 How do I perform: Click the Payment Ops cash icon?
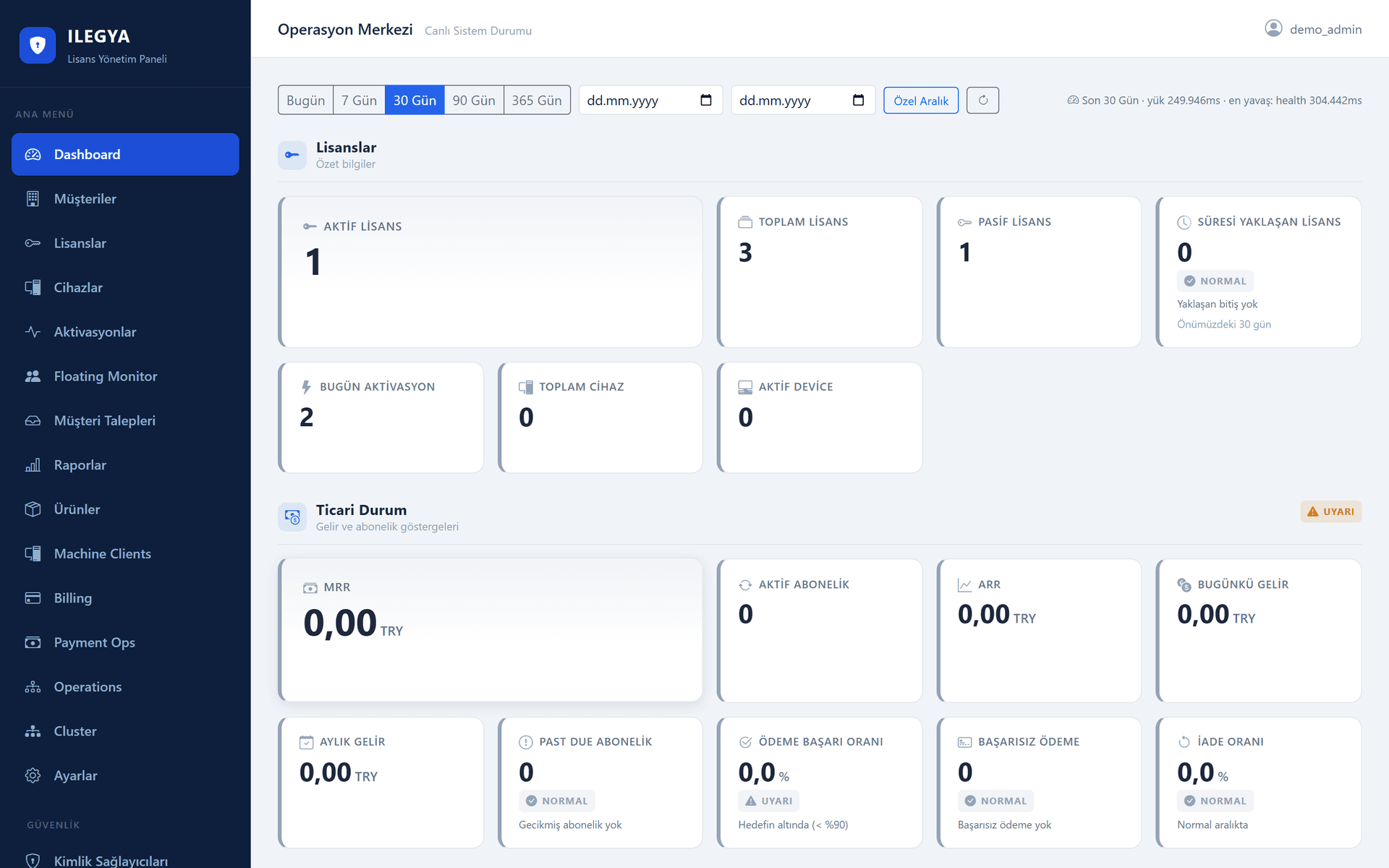33,642
